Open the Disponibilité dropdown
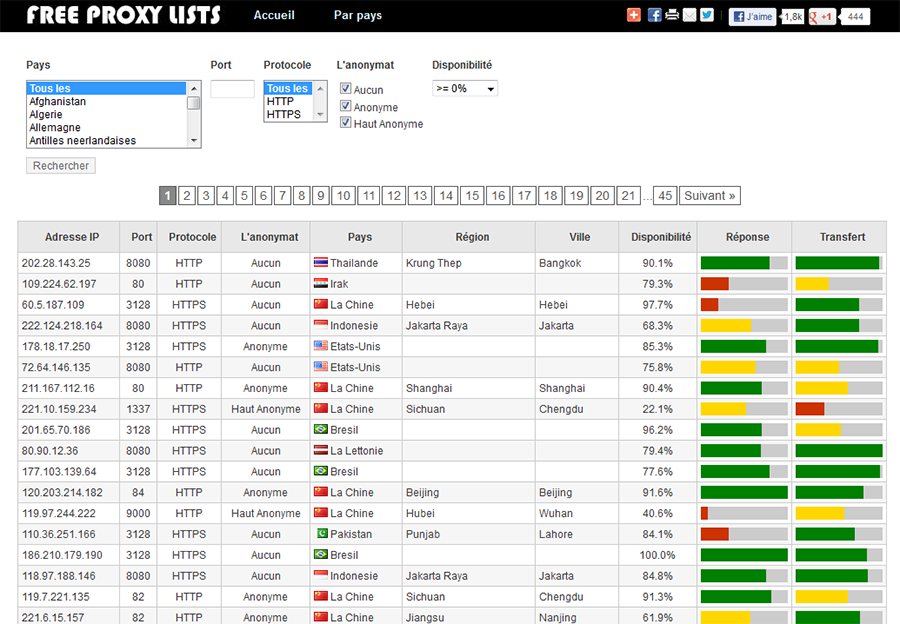Image resolution: width=900 pixels, height=624 pixels. point(465,88)
